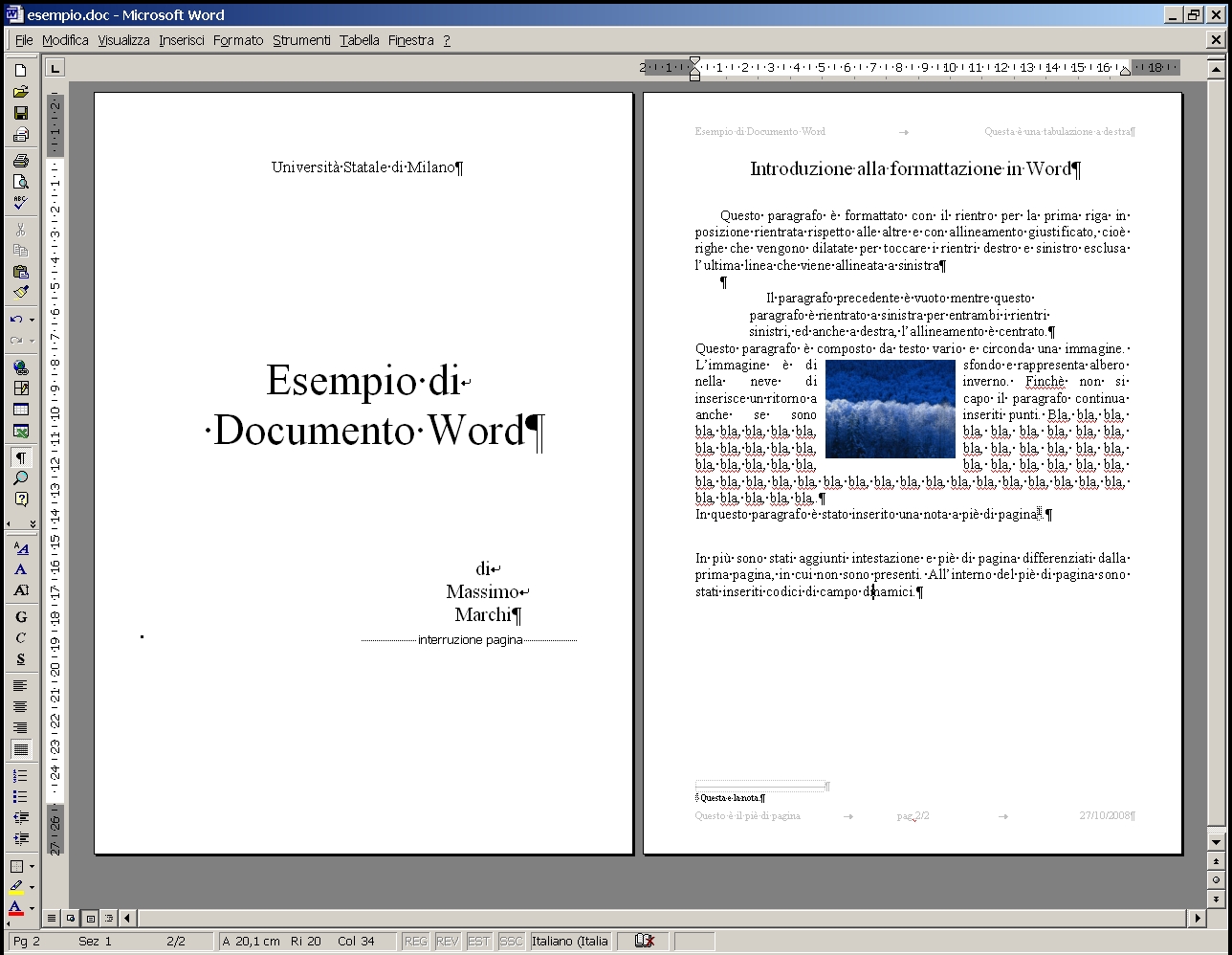
Task: Click the vertical scrollbar down arrow
Action: tap(1216, 842)
